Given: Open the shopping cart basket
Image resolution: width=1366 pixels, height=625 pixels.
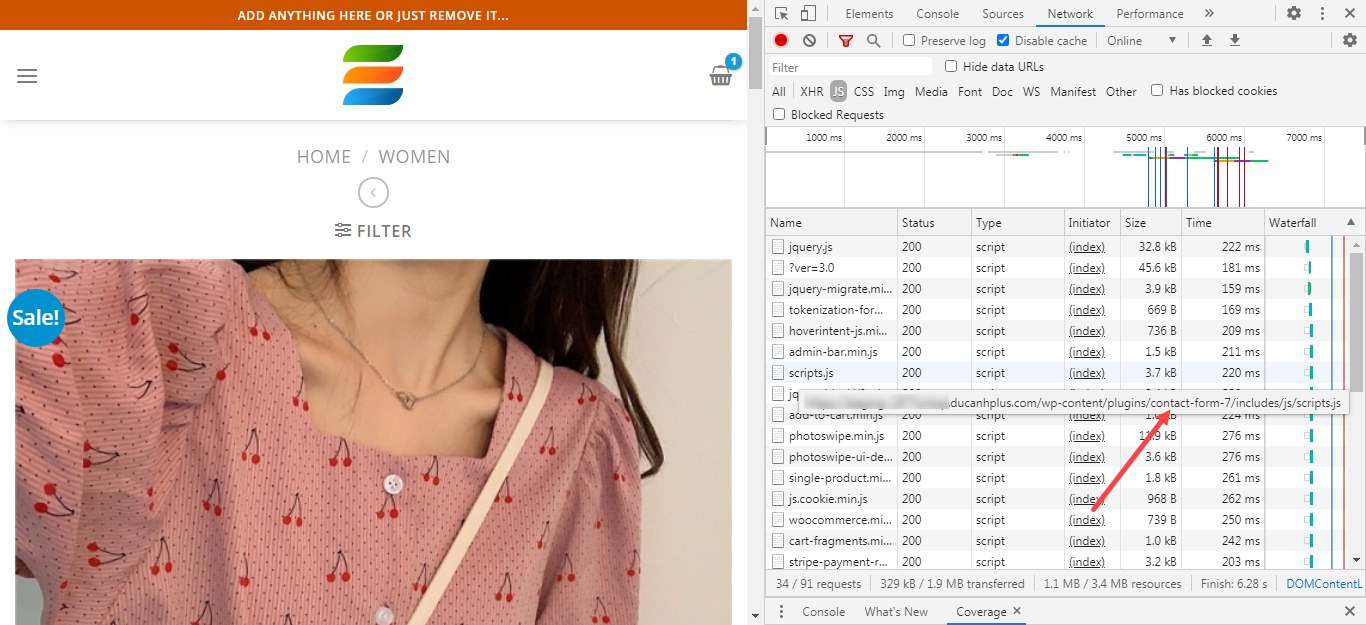Looking at the screenshot, I should (721, 75).
